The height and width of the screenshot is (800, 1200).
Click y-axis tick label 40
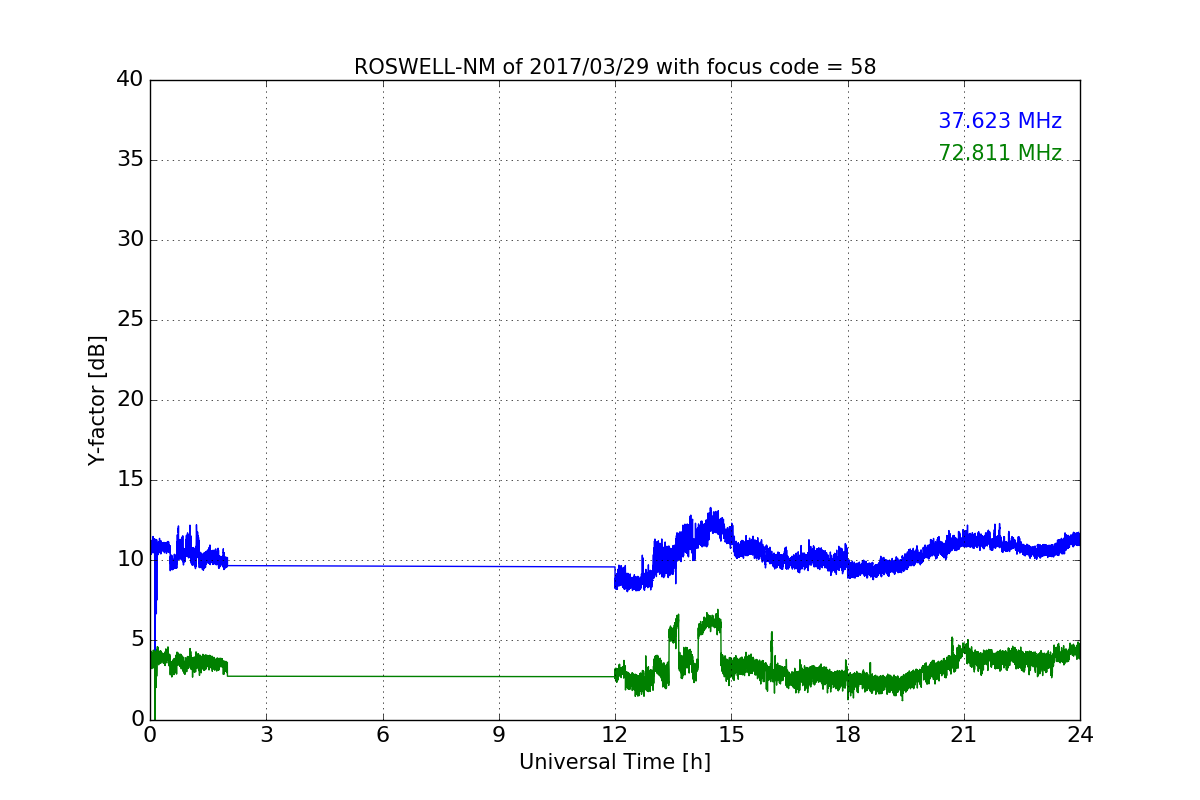130,80
